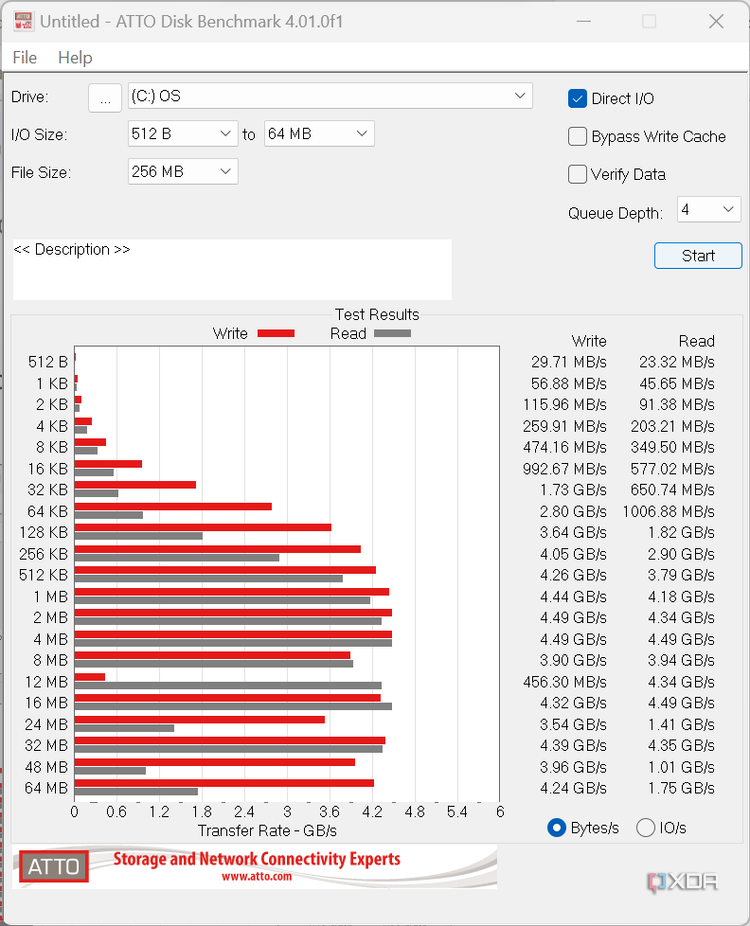The image size is (750, 926).
Task: Click the Write column header in results
Action: [x=589, y=341]
